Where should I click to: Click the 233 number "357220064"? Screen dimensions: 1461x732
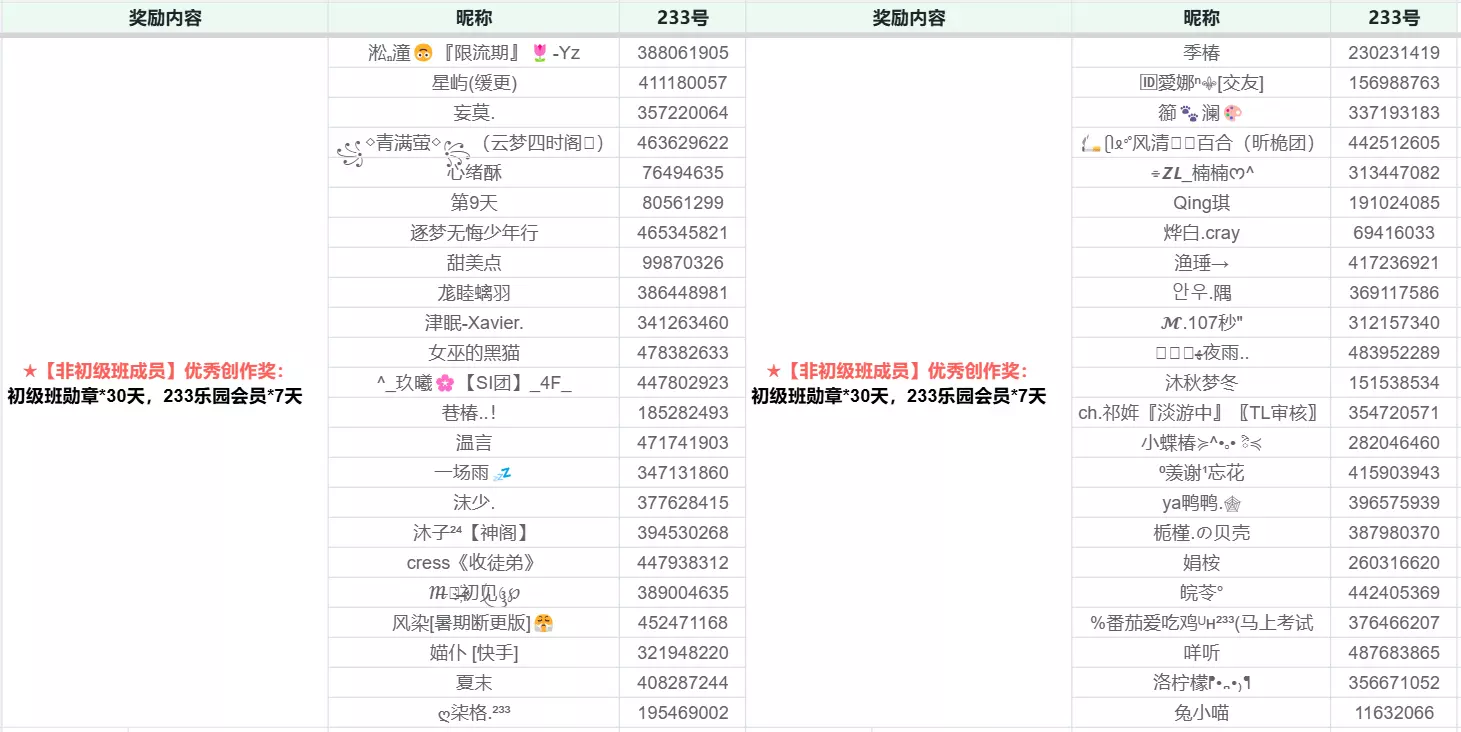(x=683, y=113)
